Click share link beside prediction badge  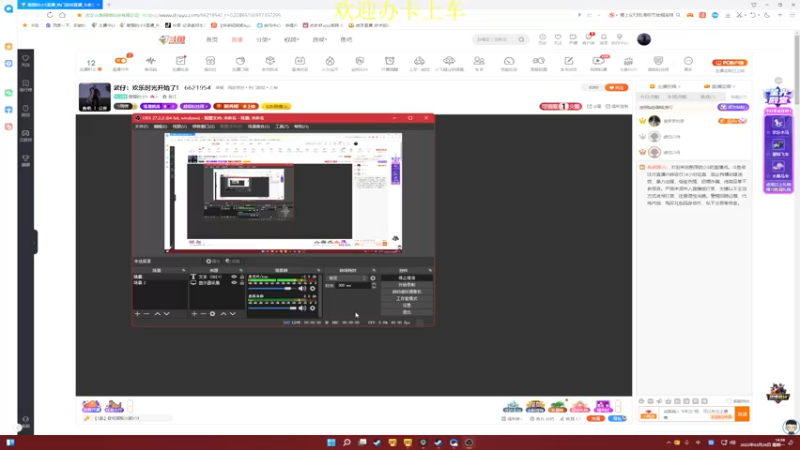pyautogui.click(x=594, y=107)
